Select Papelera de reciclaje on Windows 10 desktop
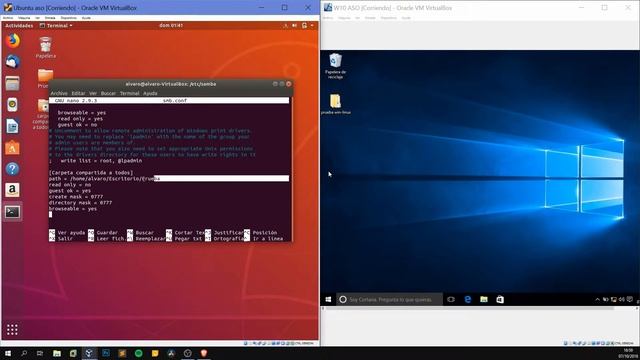Viewport: 640px width, 360px height. (335, 65)
